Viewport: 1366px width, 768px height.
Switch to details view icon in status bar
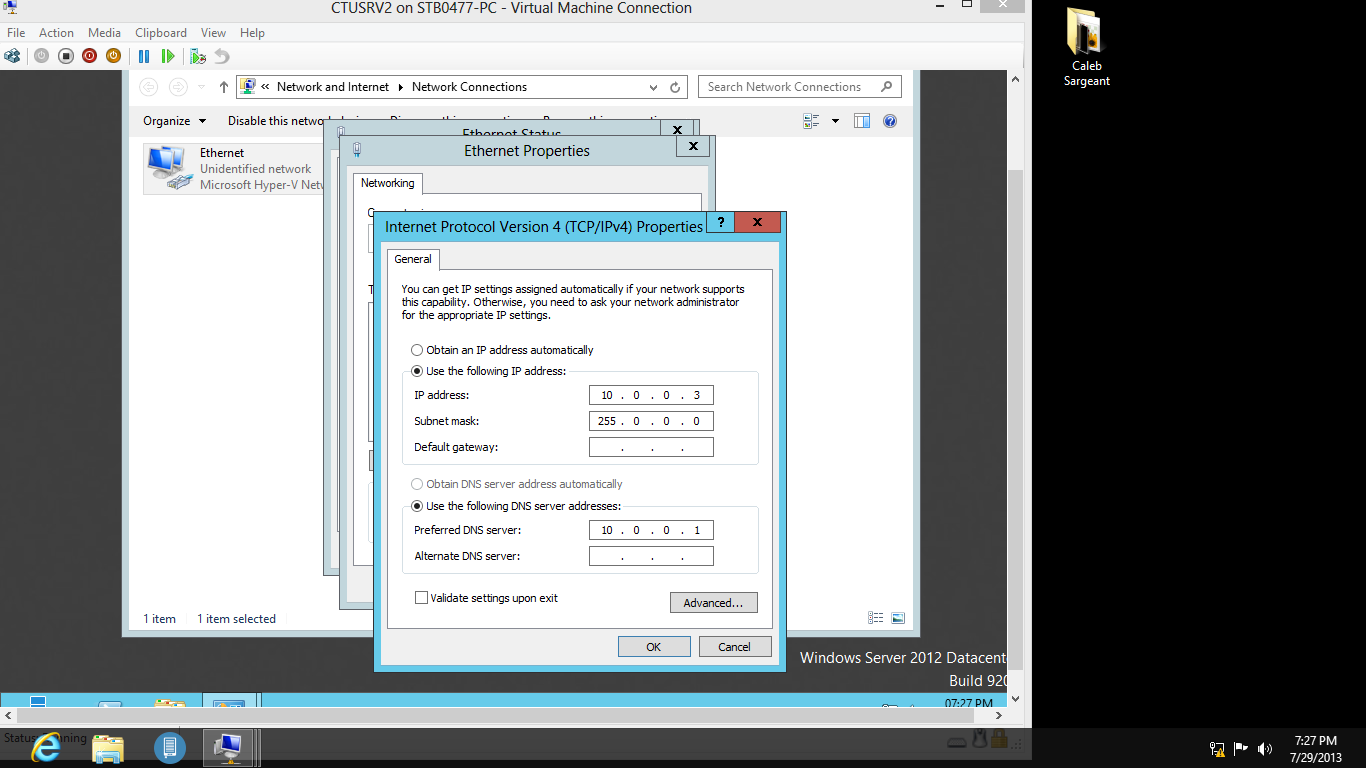click(876, 618)
